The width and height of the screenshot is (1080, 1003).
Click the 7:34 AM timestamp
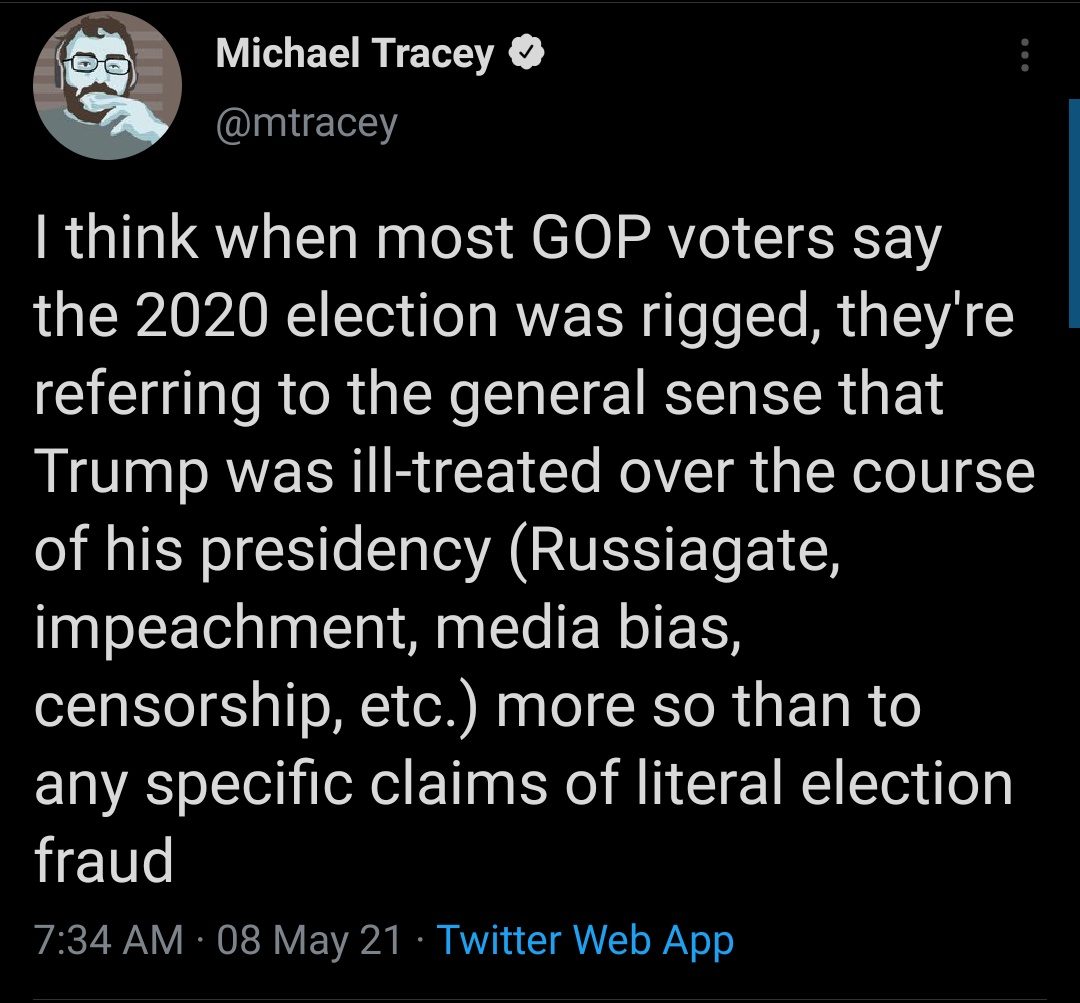point(108,940)
